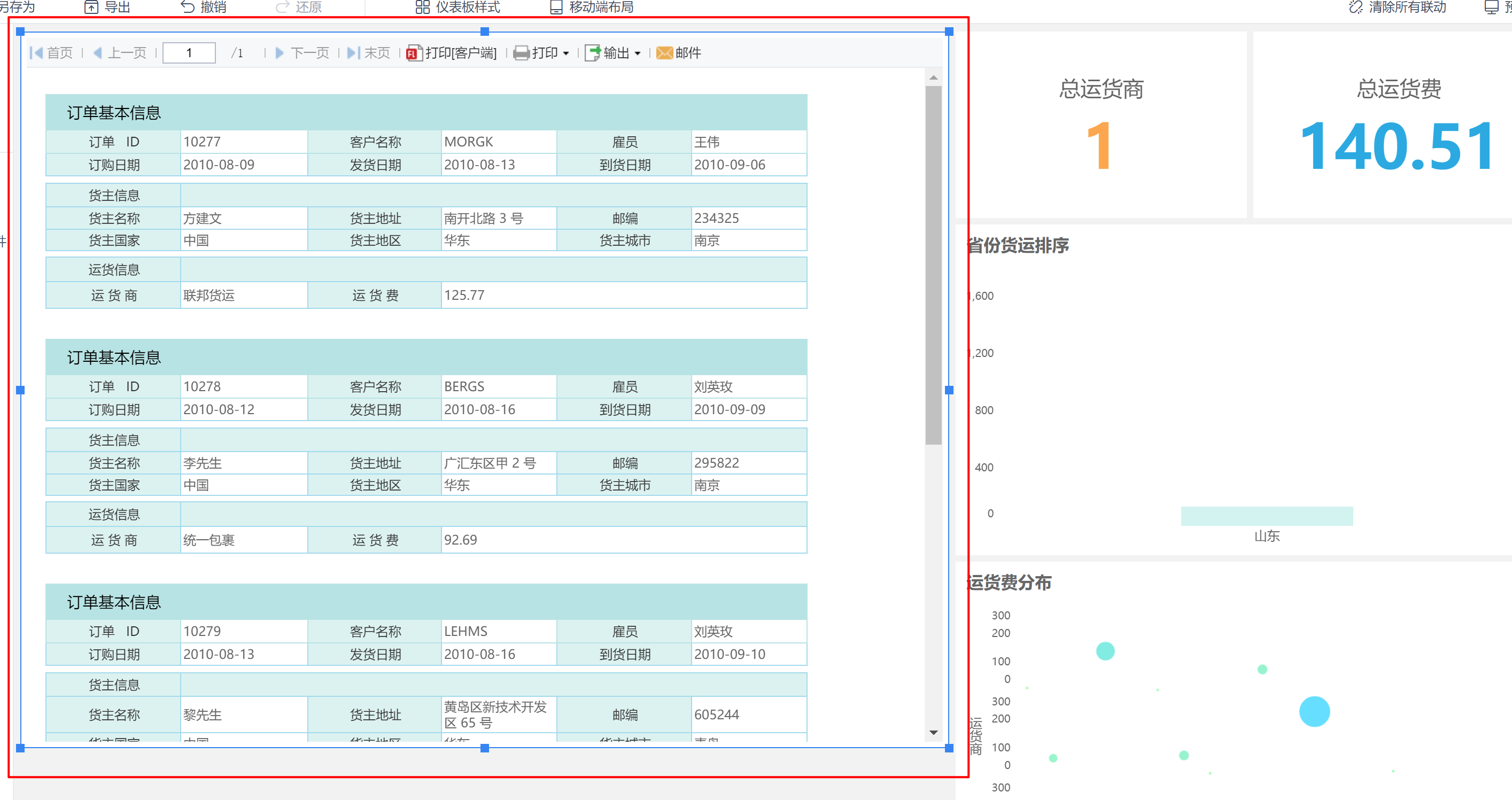This screenshot has height=800, width=1512.
Task: Go to next page (下一页) arrow
Action: tap(280, 53)
